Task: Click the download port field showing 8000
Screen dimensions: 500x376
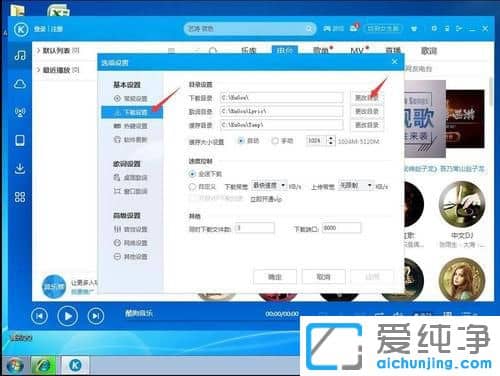Action: tap(341, 228)
